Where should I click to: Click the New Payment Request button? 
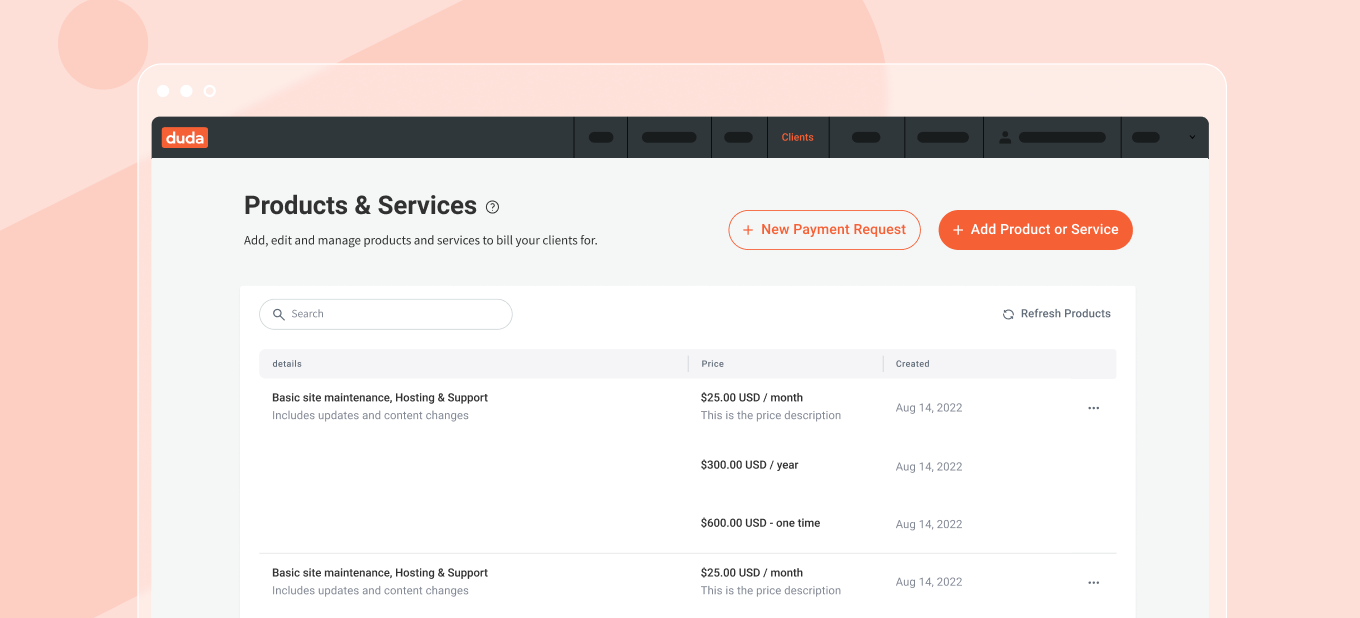[x=824, y=230]
